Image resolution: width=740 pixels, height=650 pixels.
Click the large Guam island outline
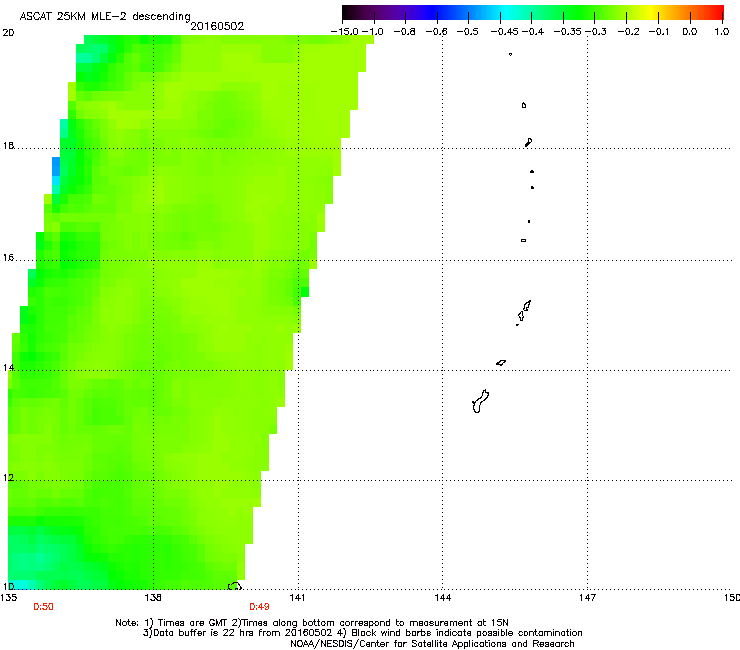pos(480,401)
